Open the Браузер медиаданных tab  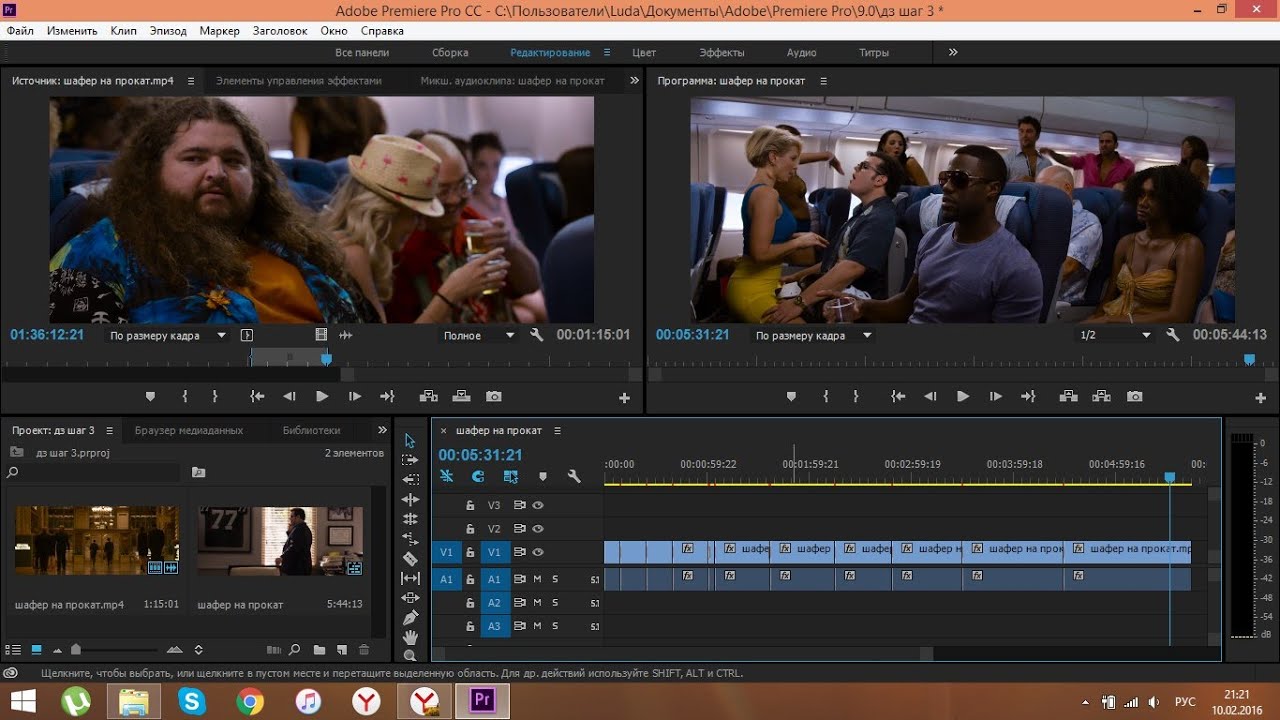(189, 430)
